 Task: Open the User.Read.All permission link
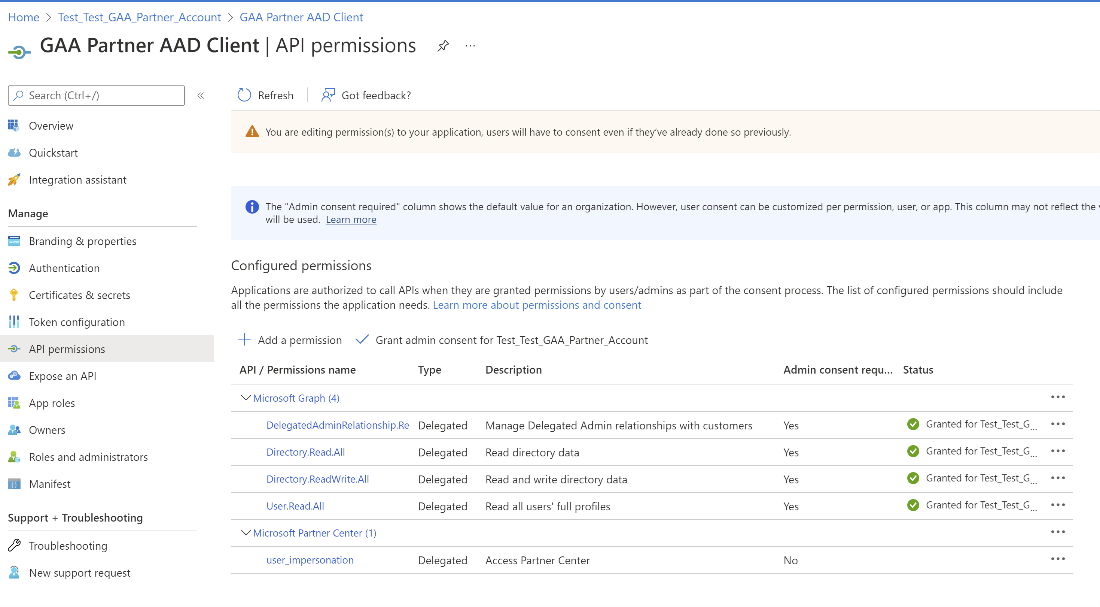point(295,506)
